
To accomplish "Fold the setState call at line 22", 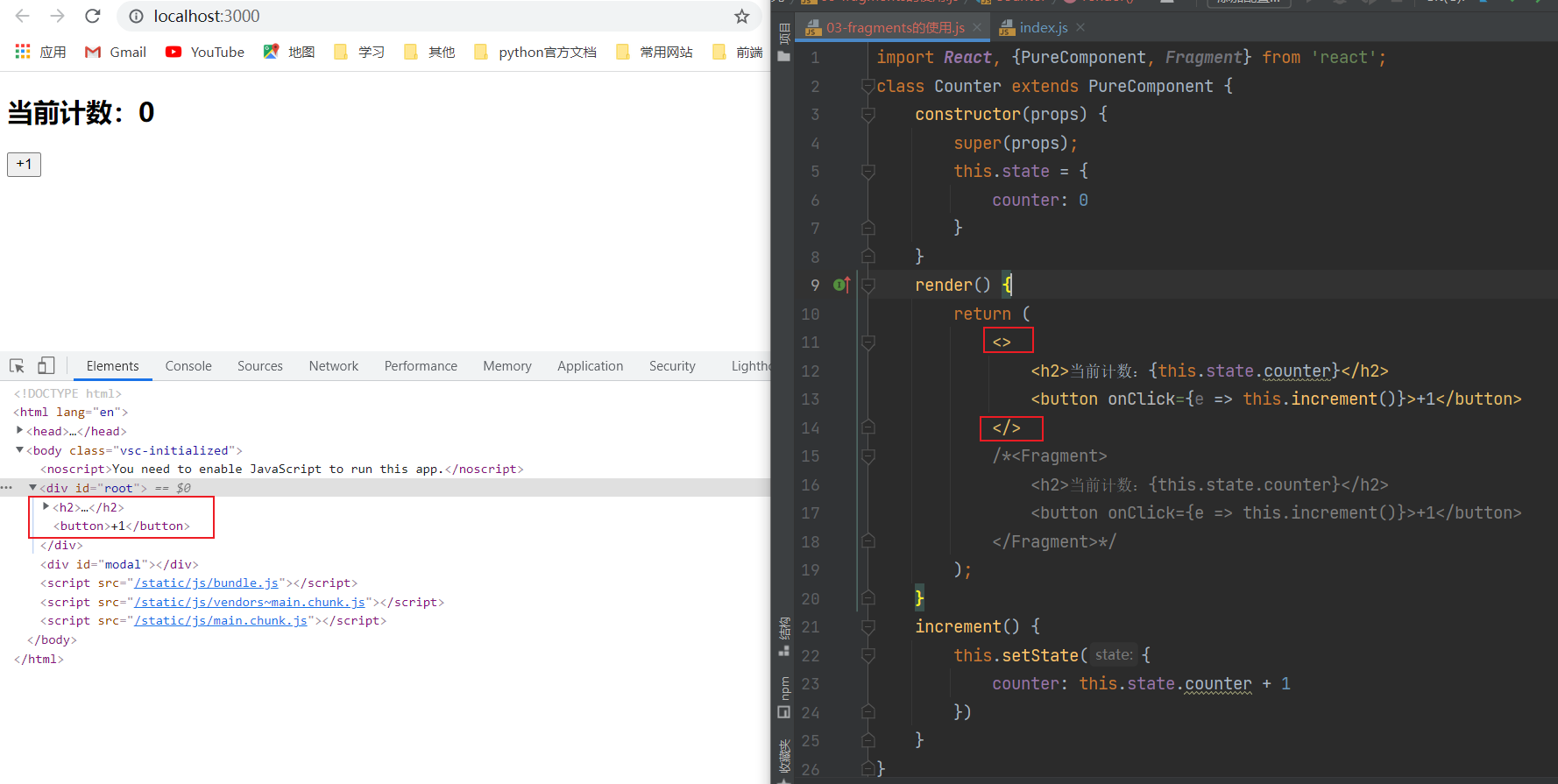I will point(868,655).
